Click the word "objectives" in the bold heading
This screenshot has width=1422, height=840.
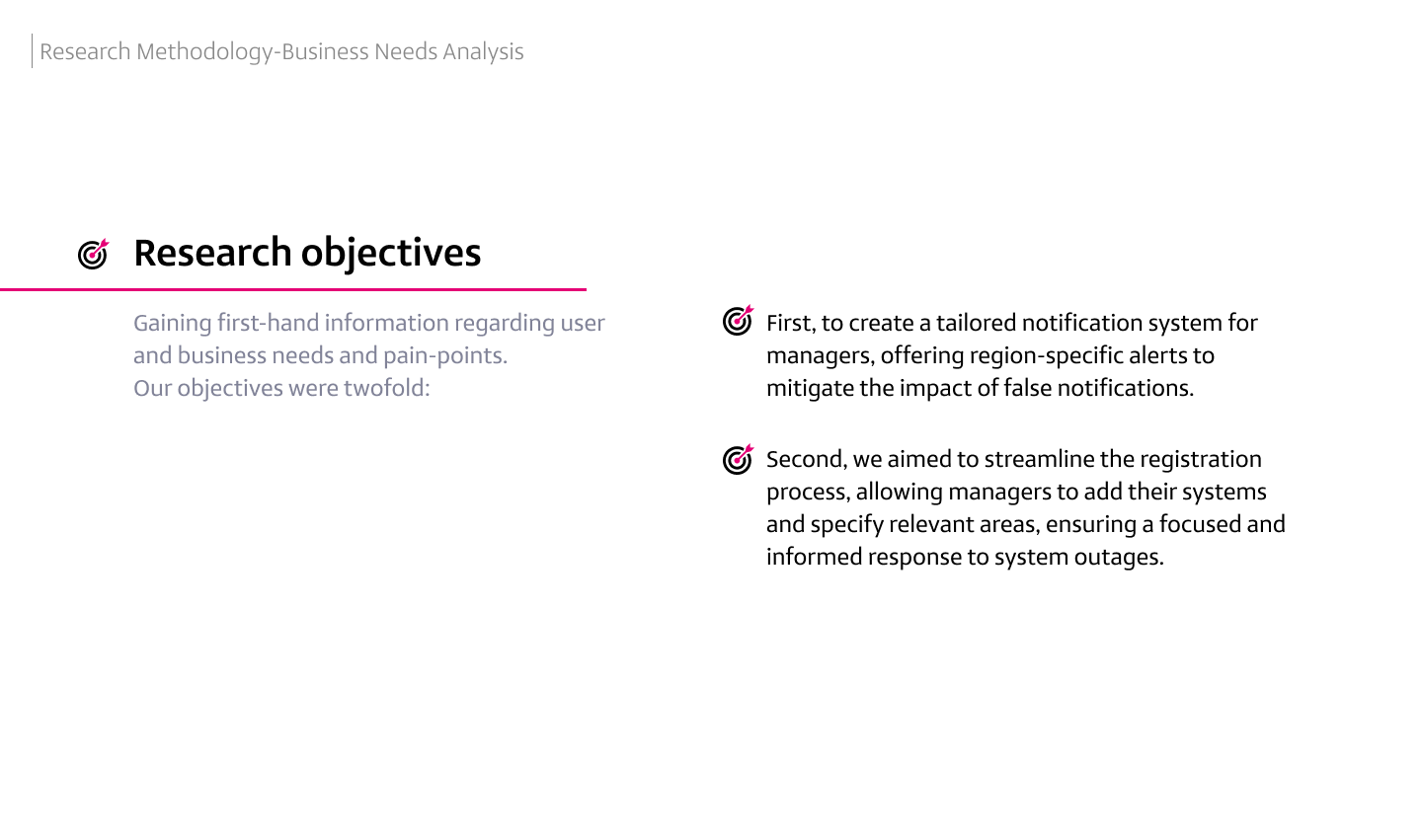[391, 253]
